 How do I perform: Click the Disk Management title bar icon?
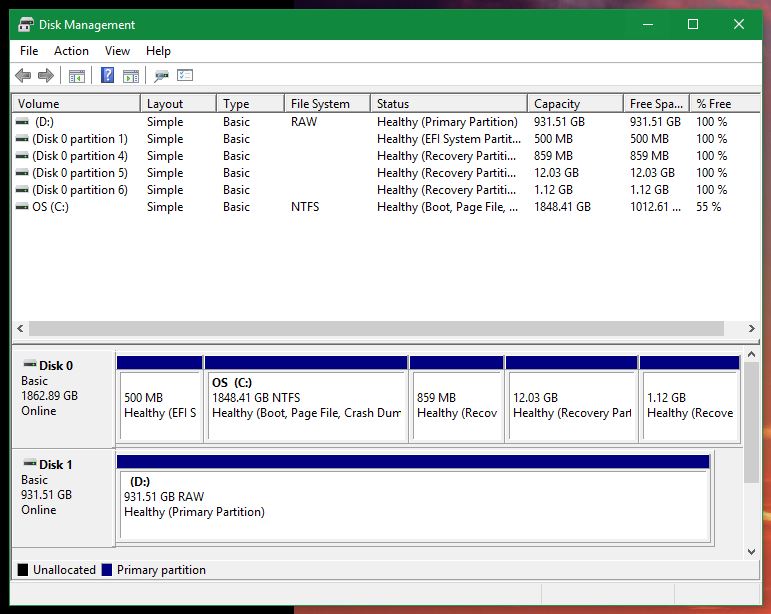click(x=27, y=25)
